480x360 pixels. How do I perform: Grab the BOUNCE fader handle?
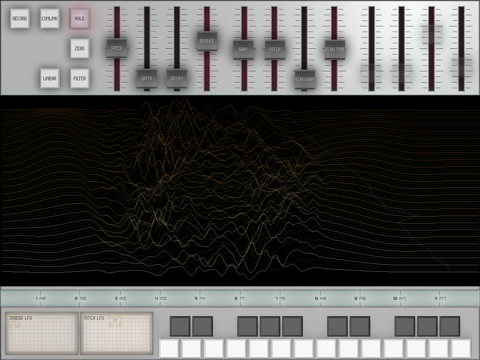point(207,41)
